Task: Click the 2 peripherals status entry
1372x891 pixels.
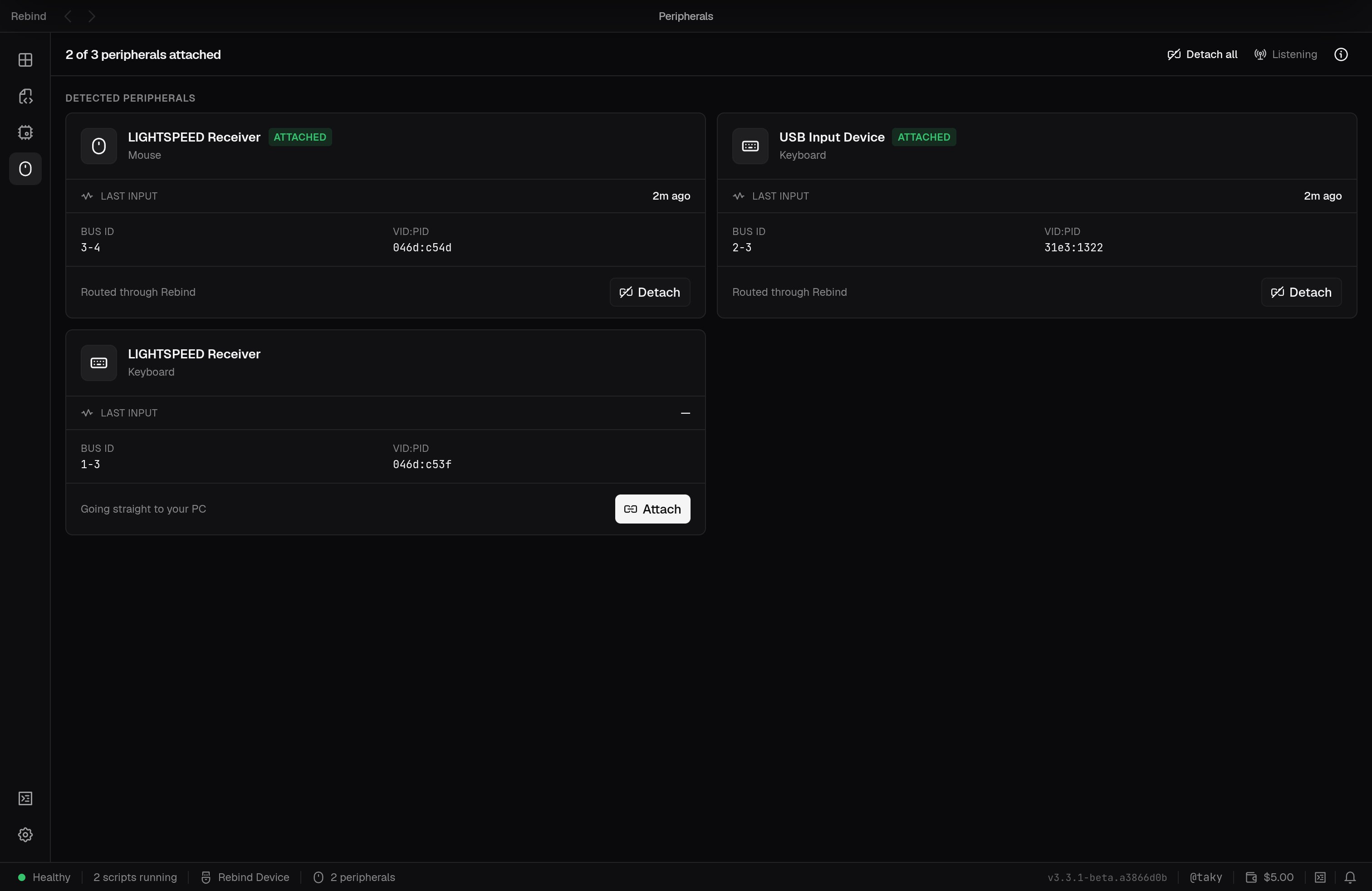Action: [x=354, y=877]
